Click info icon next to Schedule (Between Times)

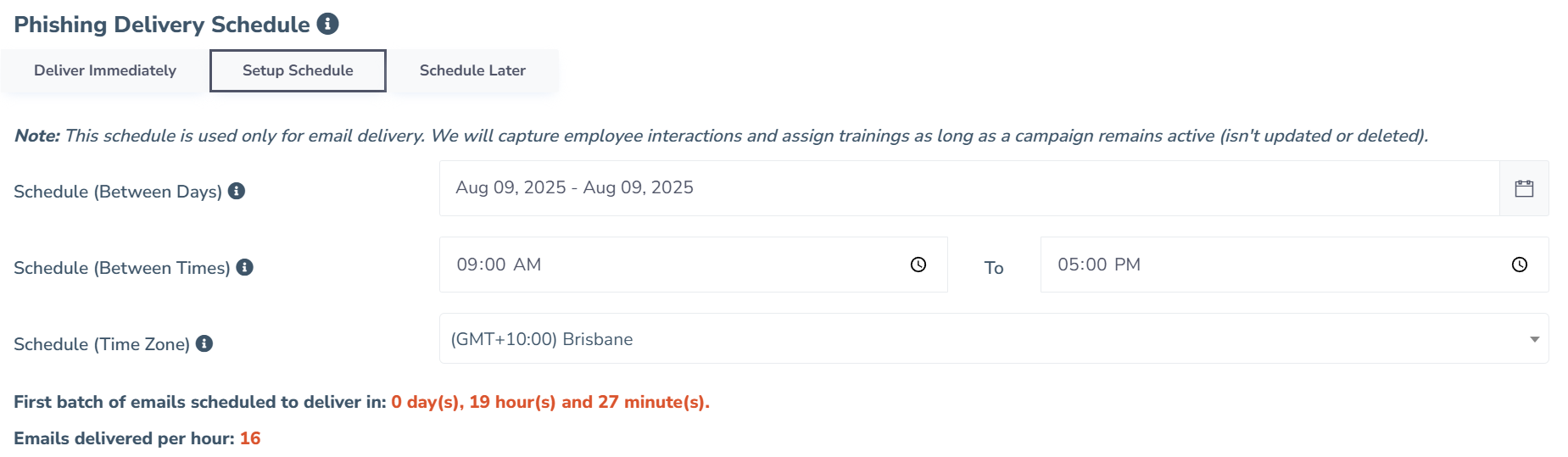coord(245,267)
